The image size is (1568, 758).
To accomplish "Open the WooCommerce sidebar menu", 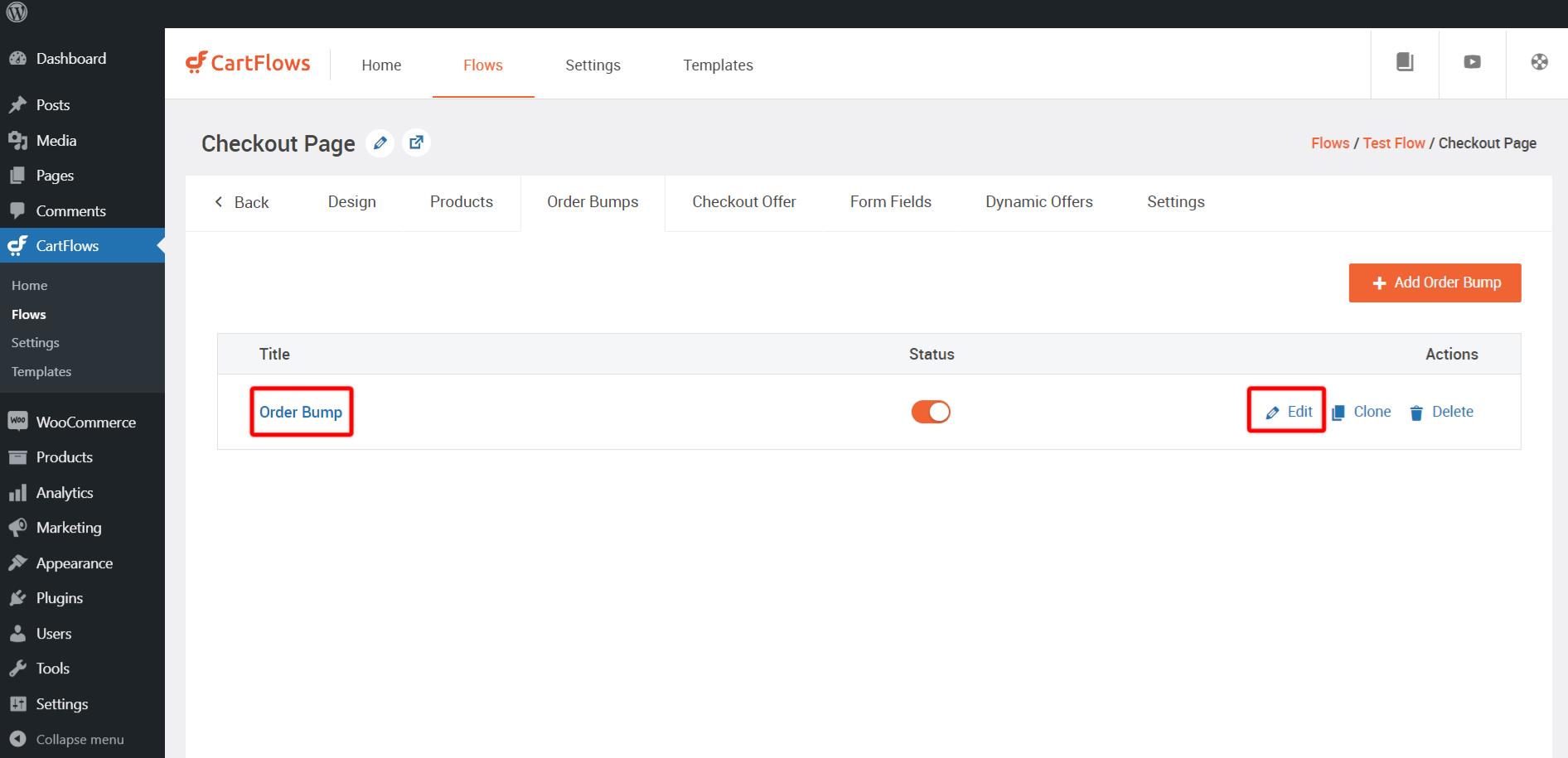I will click(85, 422).
